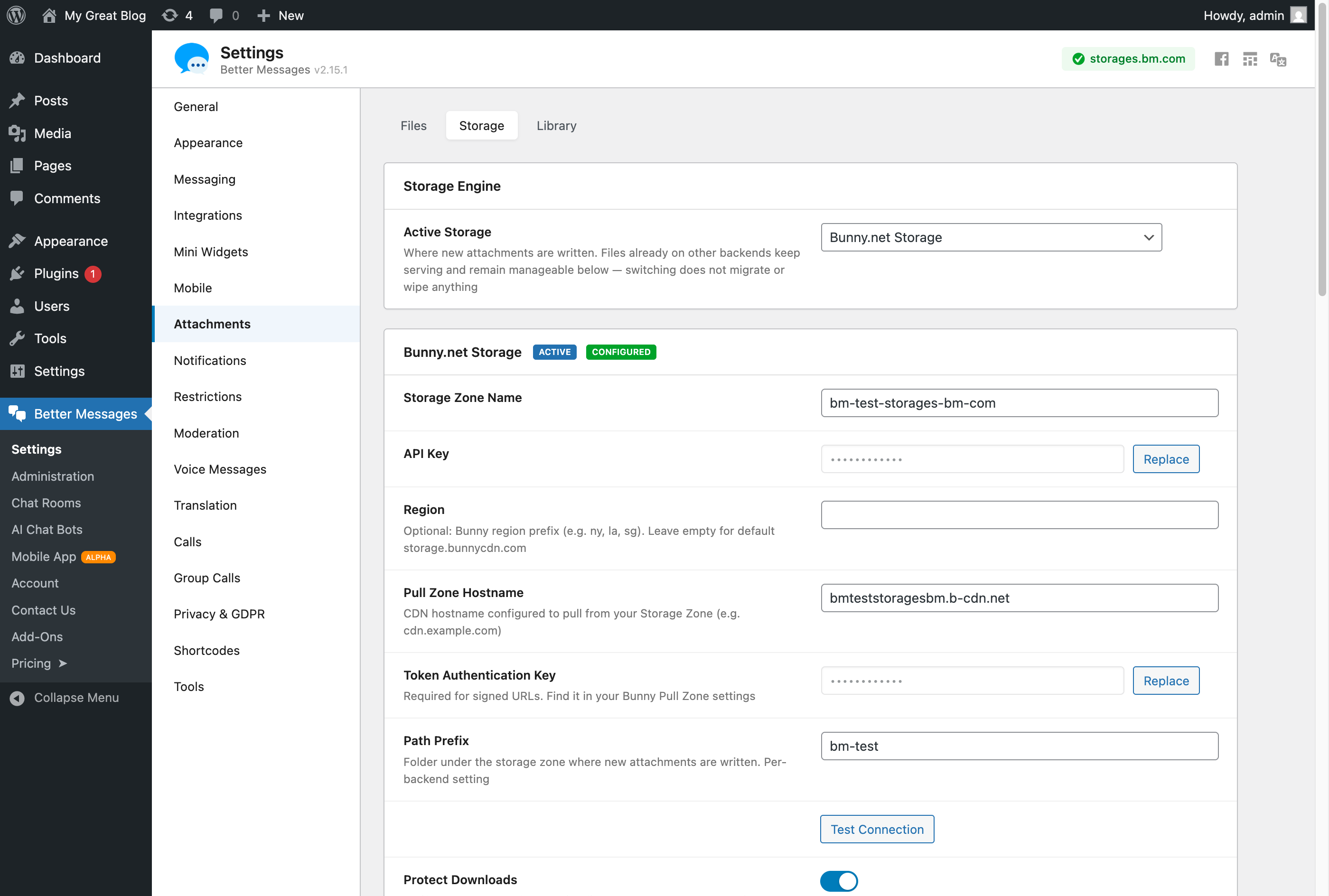Viewport: 1329px width, 896px height.
Task: Click Replace next to API Key
Action: coord(1166,459)
